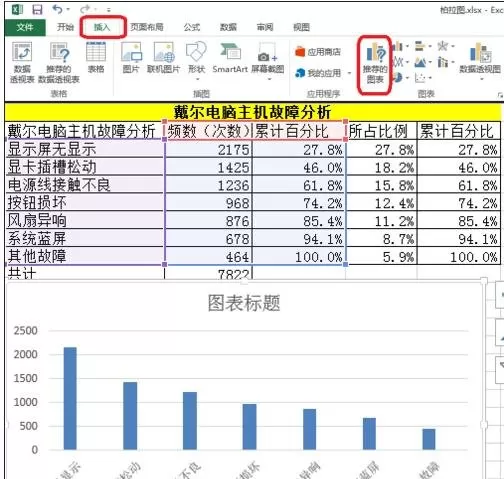Insert a stock or radar chart
The image size is (504, 479).
(445, 46)
